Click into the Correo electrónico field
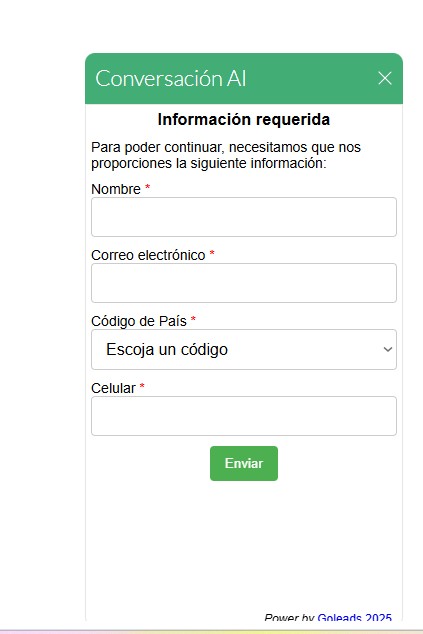Image resolution: width=423 pixels, height=634 pixels. click(x=244, y=283)
